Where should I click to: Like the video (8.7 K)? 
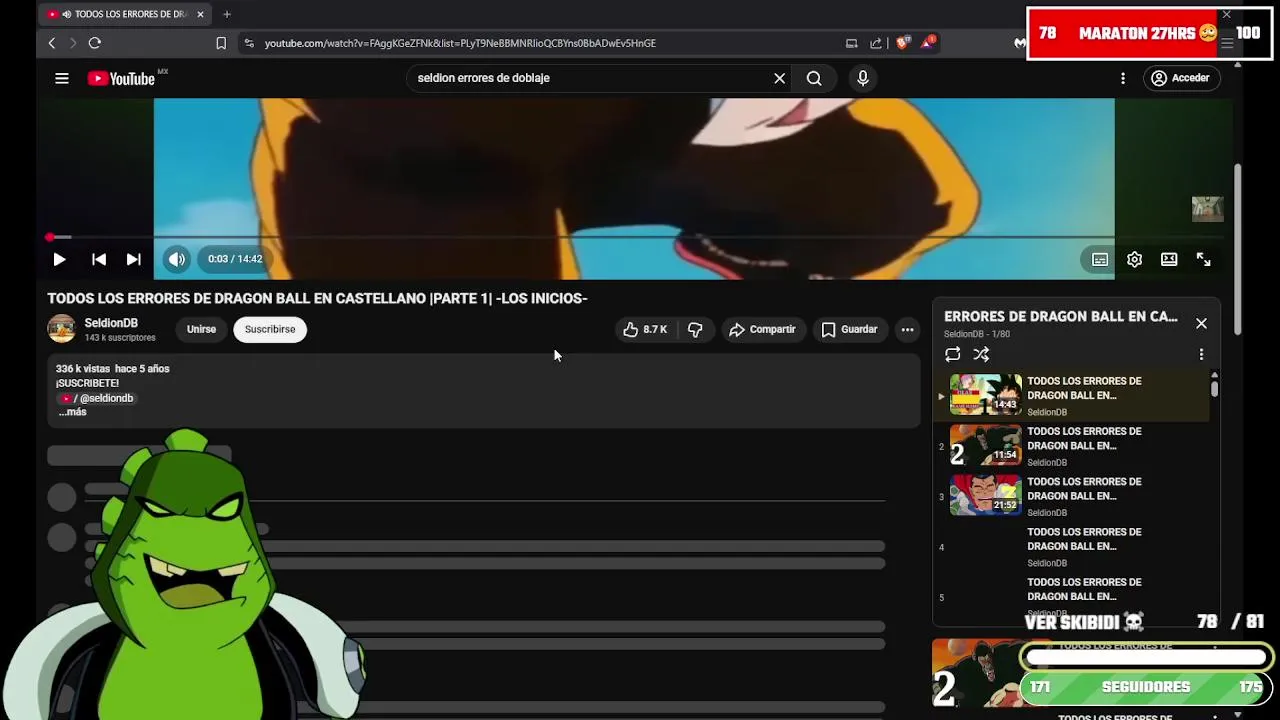point(645,329)
